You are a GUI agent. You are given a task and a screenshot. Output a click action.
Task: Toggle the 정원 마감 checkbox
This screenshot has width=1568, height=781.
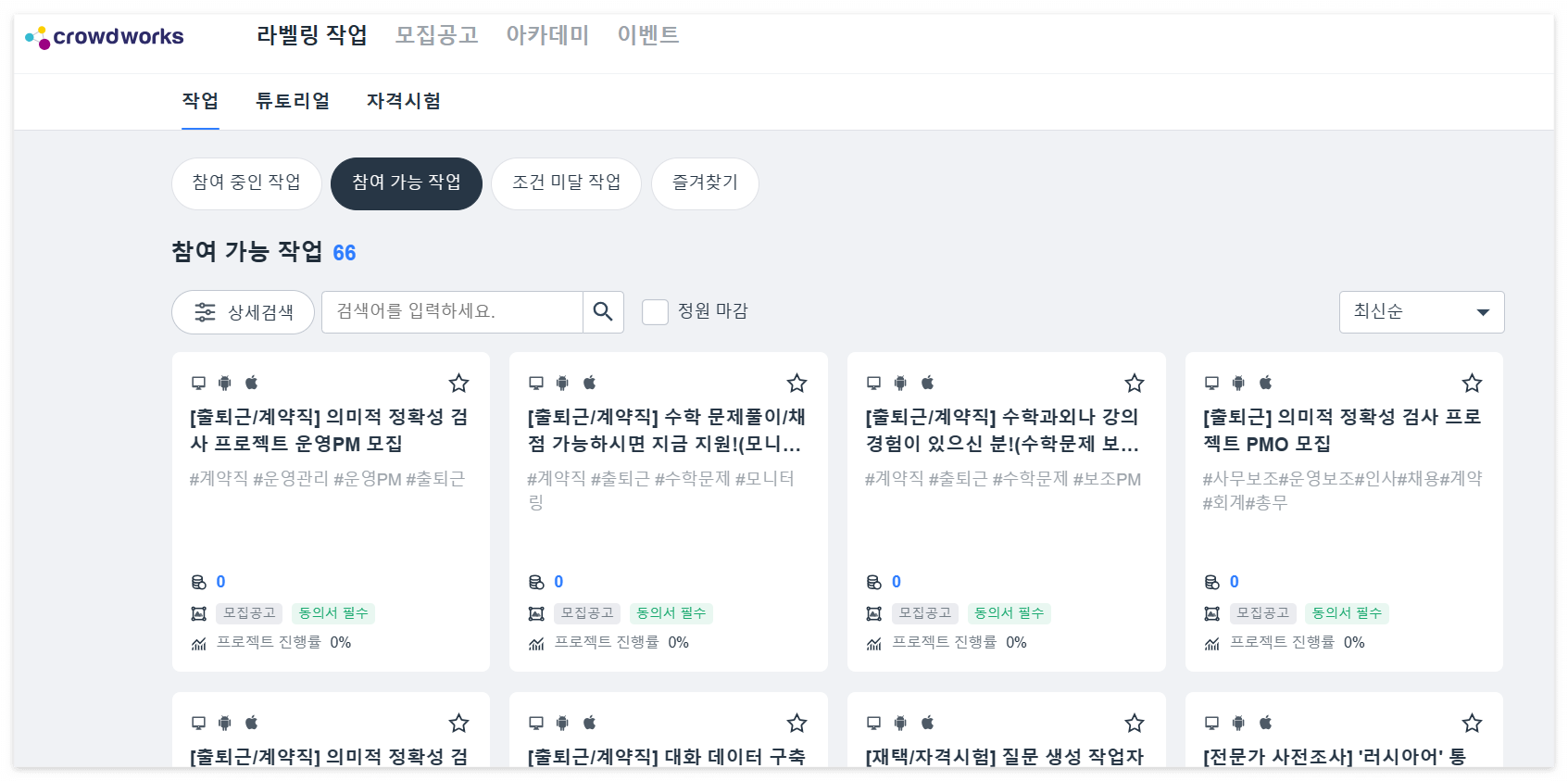[655, 311]
